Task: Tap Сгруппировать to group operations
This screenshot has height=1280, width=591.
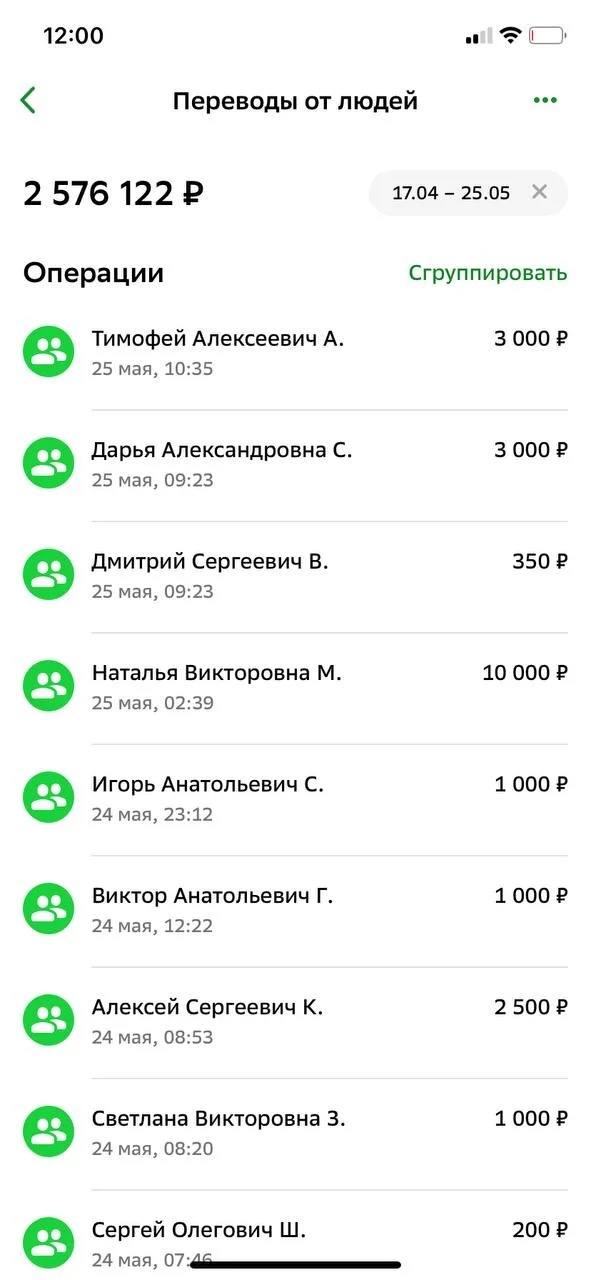Action: pyautogui.click(x=488, y=271)
